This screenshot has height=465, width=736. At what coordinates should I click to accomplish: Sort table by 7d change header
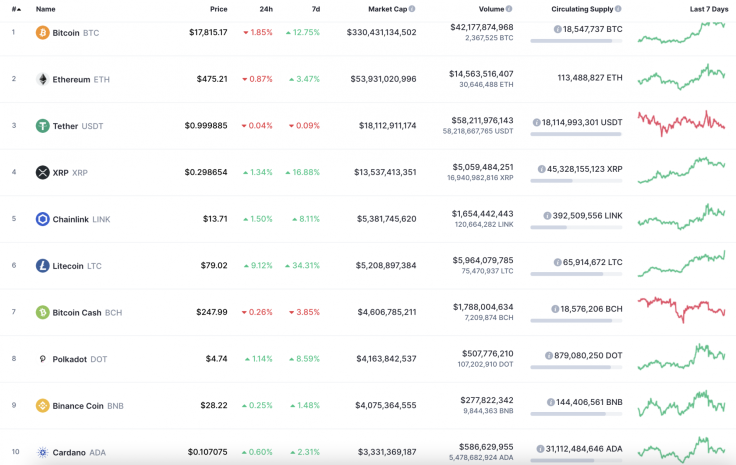pos(316,9)
